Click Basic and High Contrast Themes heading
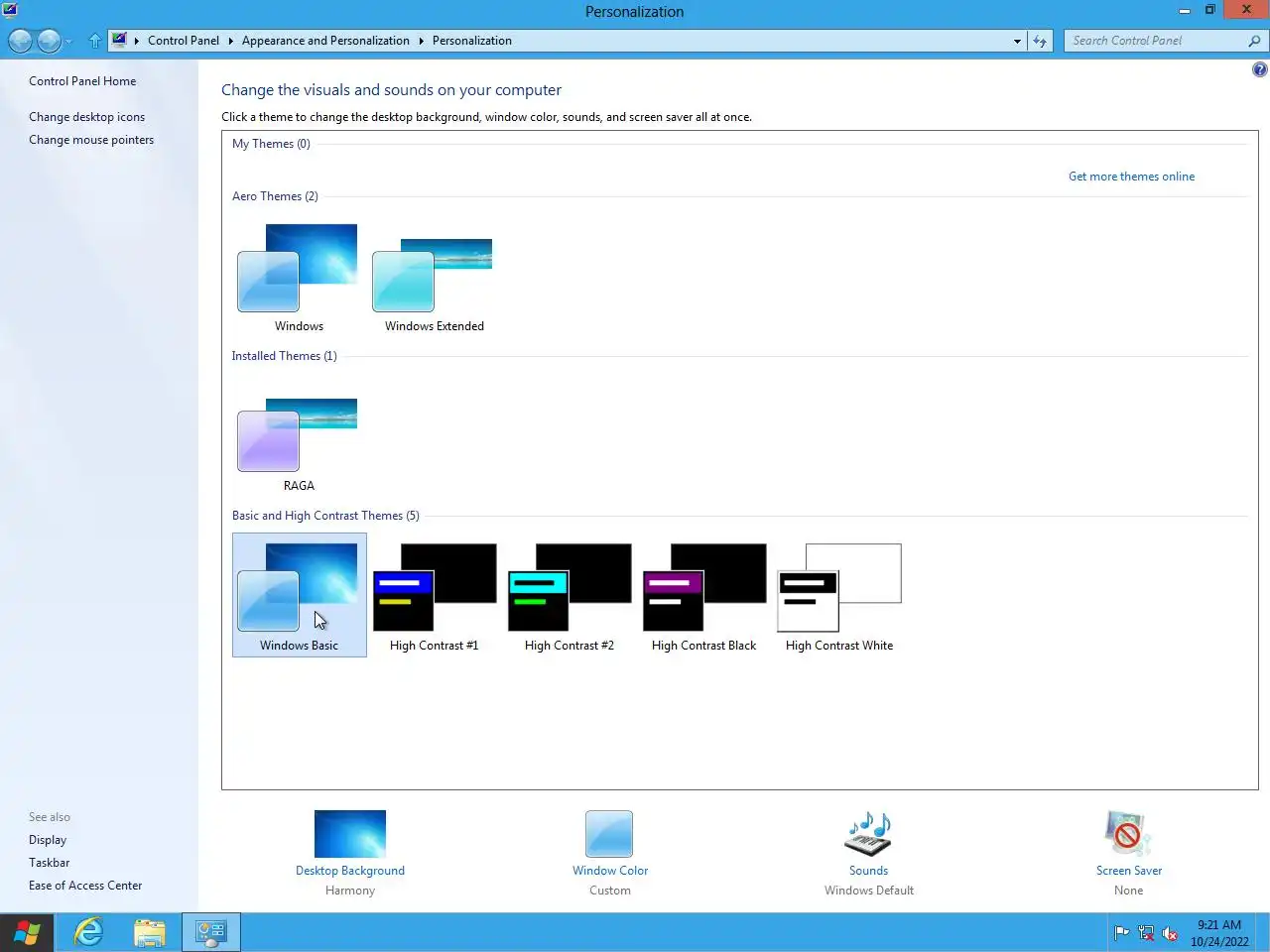This screenshot has width=1270, height=952. (325, 516)
